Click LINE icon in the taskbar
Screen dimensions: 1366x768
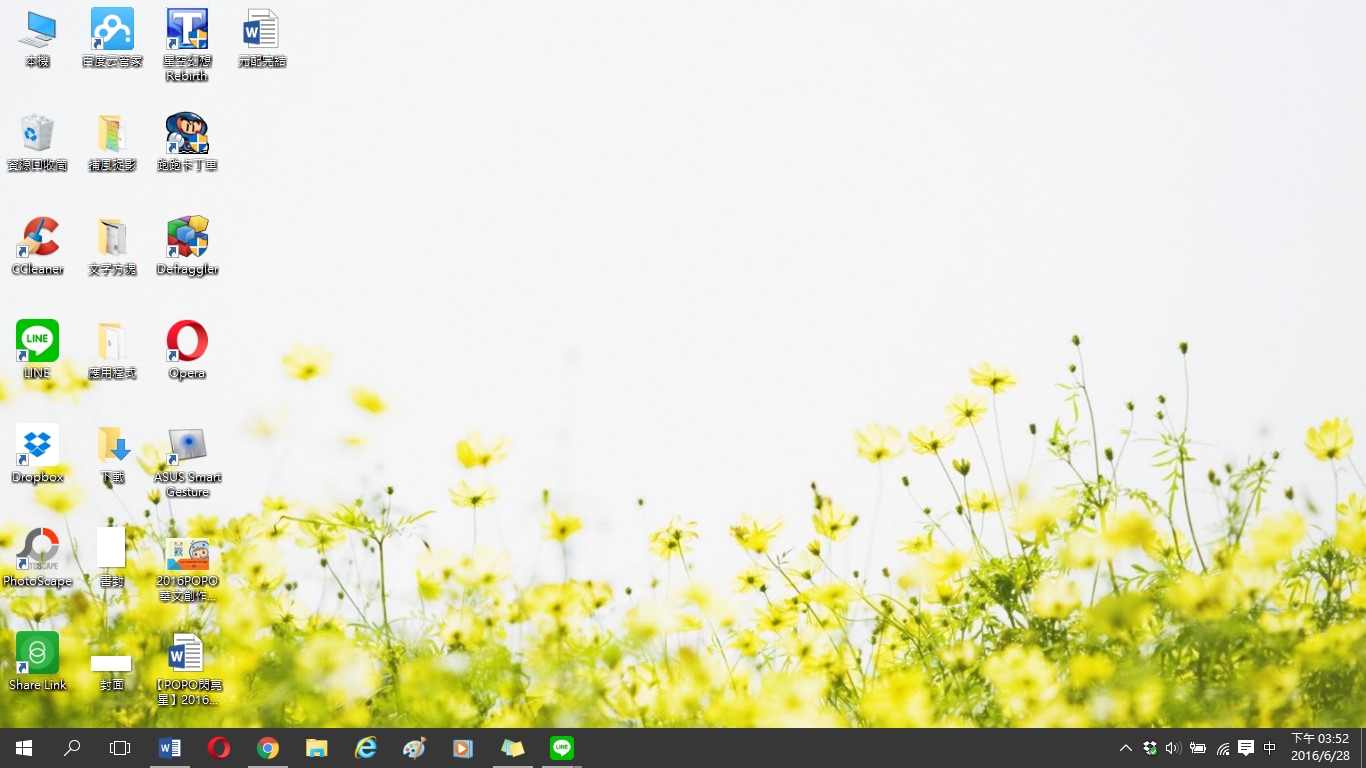point(562,748)
